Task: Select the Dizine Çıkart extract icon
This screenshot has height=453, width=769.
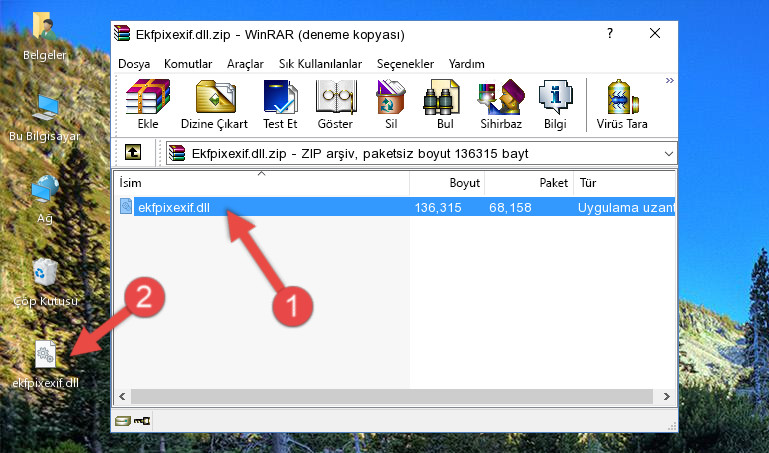Action: [x=214, y=104]
